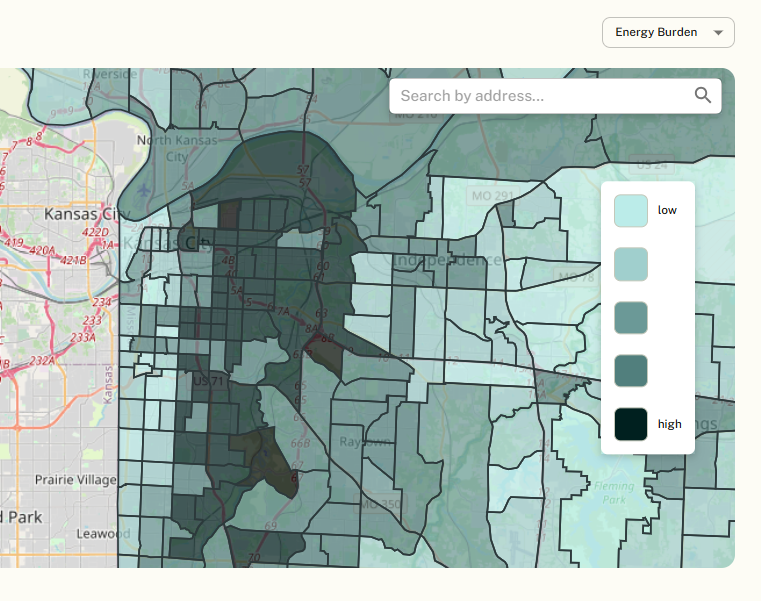Click the Leawood map label
761x601 pixels.
[x=103, y=534]
